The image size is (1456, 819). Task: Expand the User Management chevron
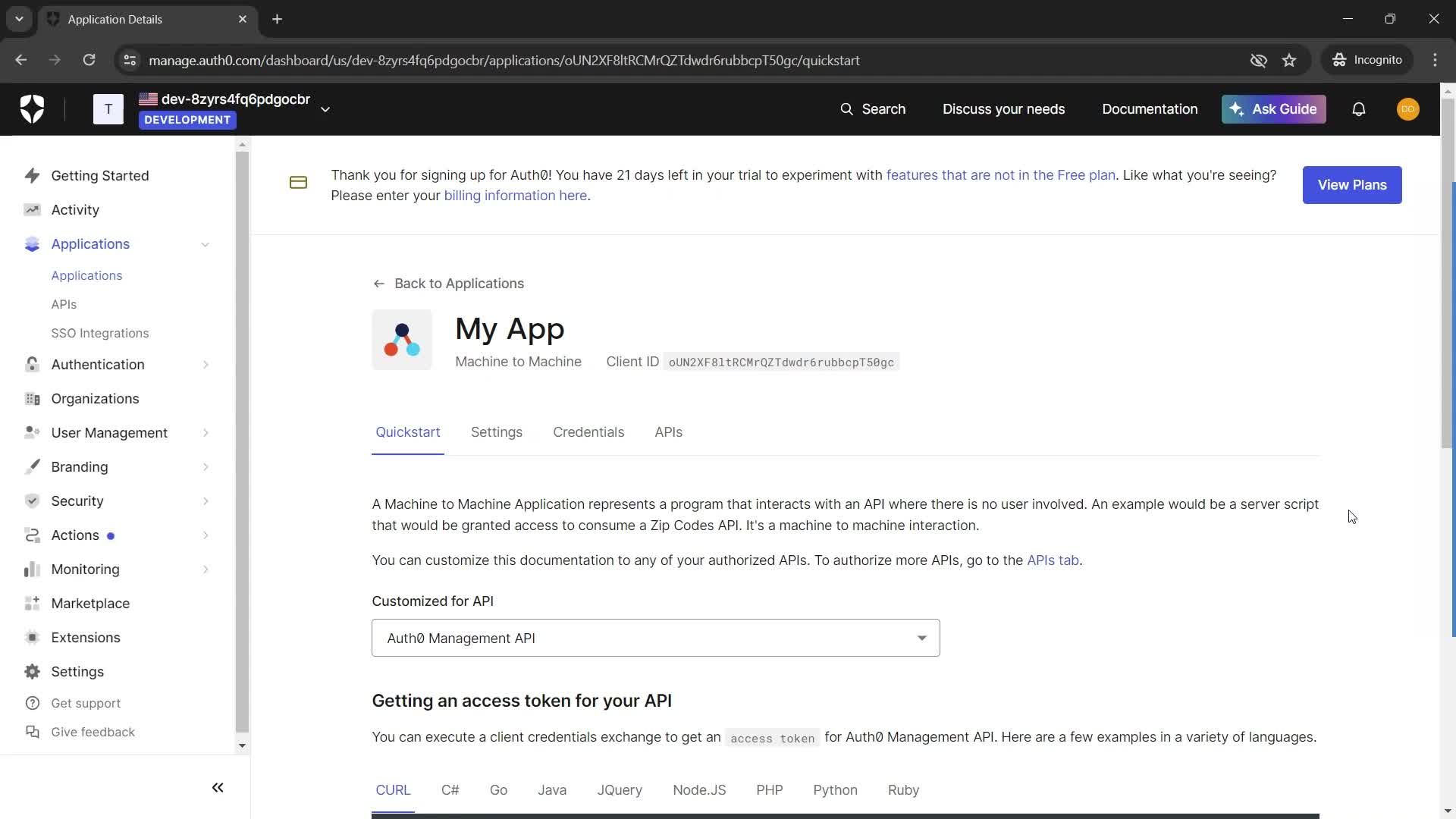coord(206,433)
